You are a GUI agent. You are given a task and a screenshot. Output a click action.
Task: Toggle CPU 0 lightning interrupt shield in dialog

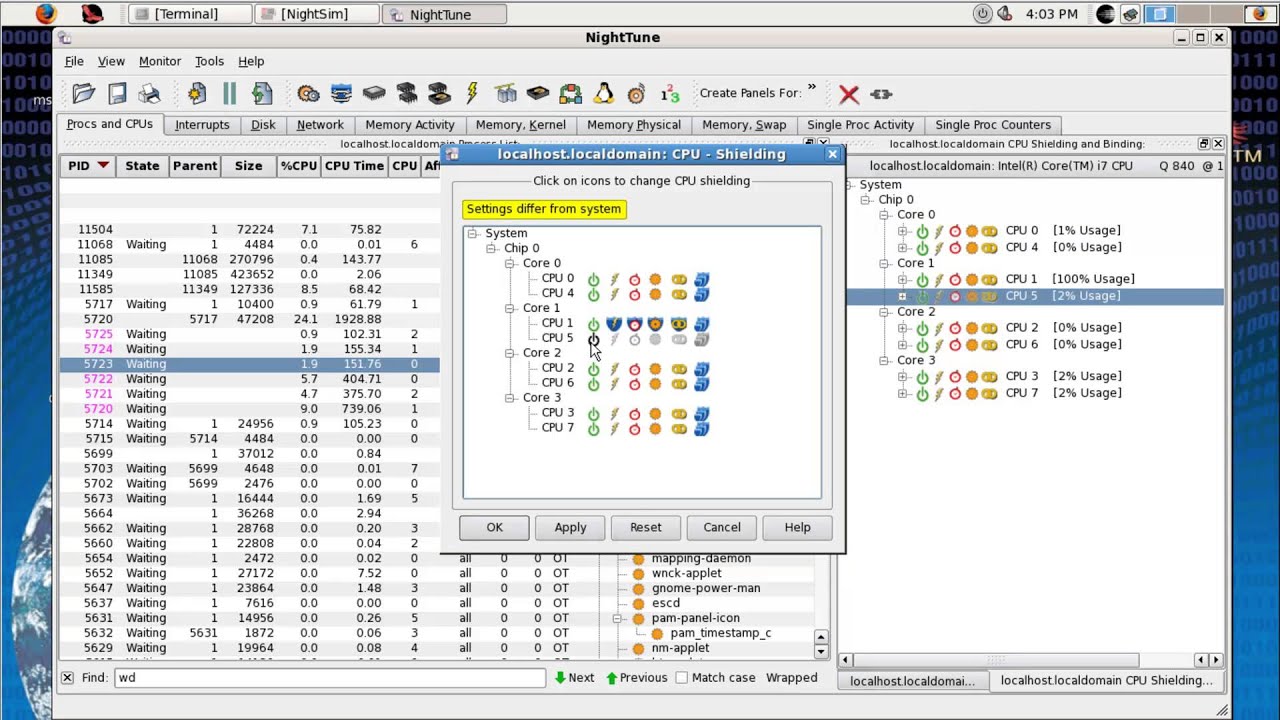click(x=614, y=279)
